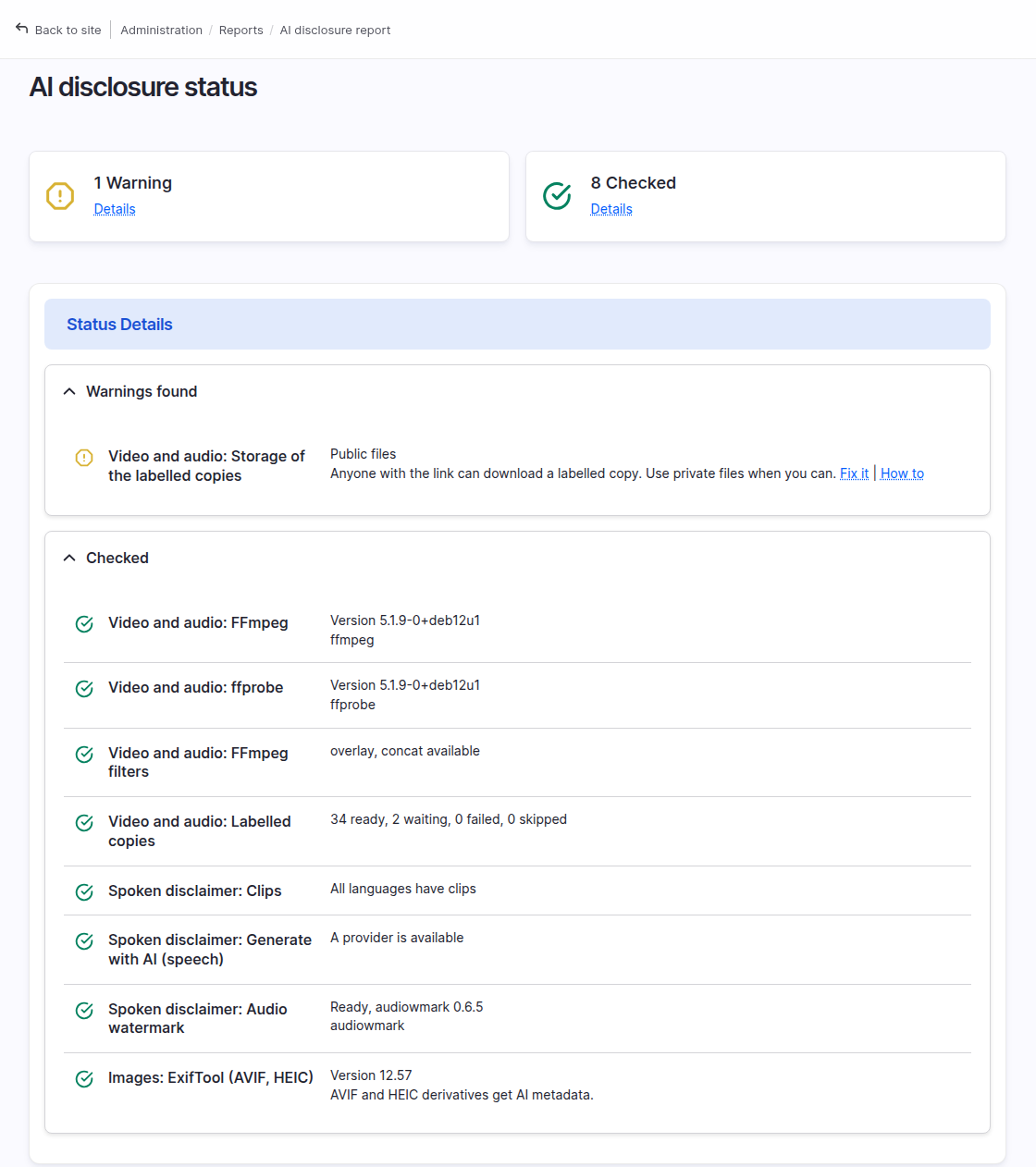Click the Checked section heading
The image size is (1036, 1167).
coord(117,558)
